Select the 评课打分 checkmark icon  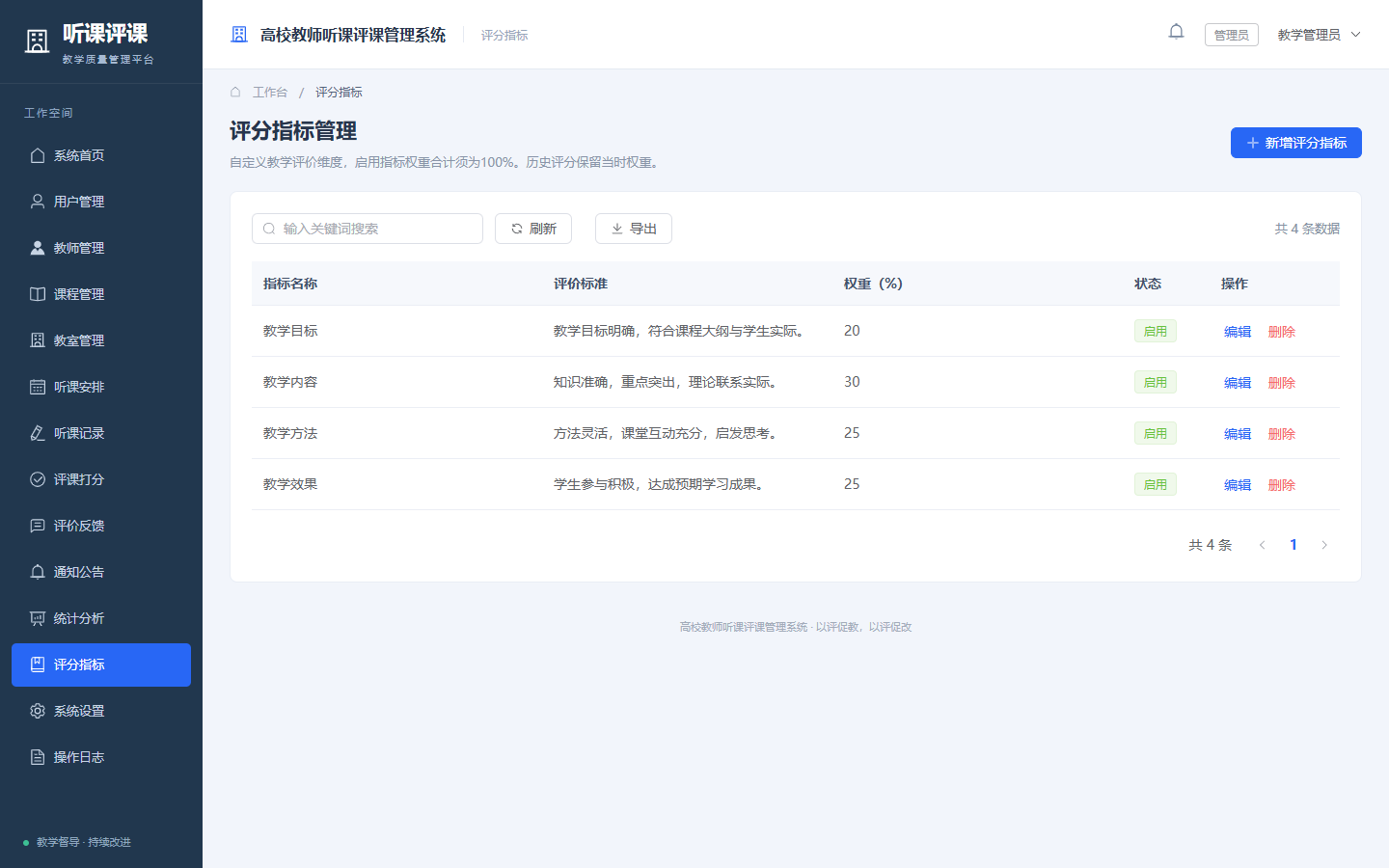[38, 479]
